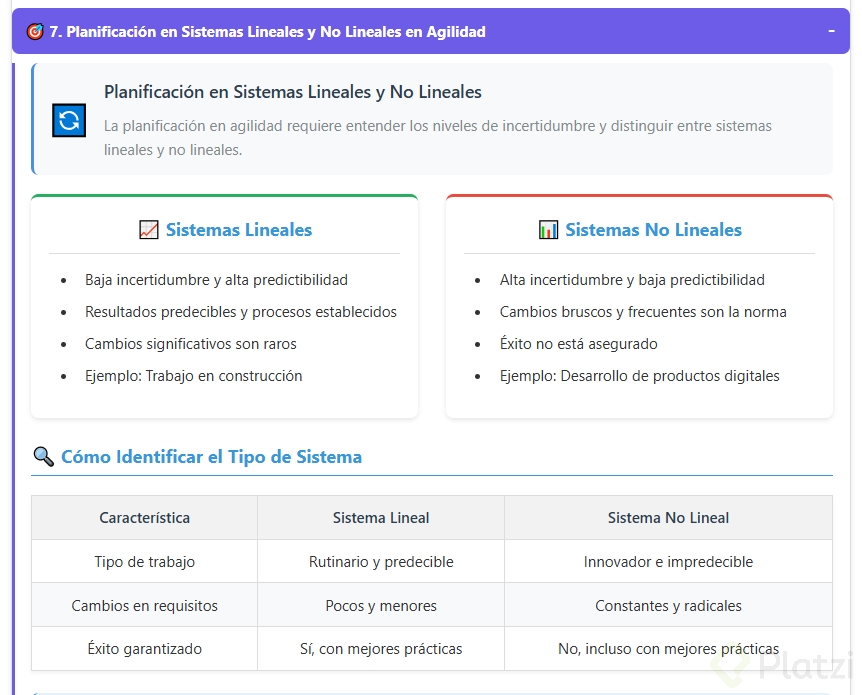
Task: Select the Sistemas No Lineales card heading
Action: pos(653,230)
